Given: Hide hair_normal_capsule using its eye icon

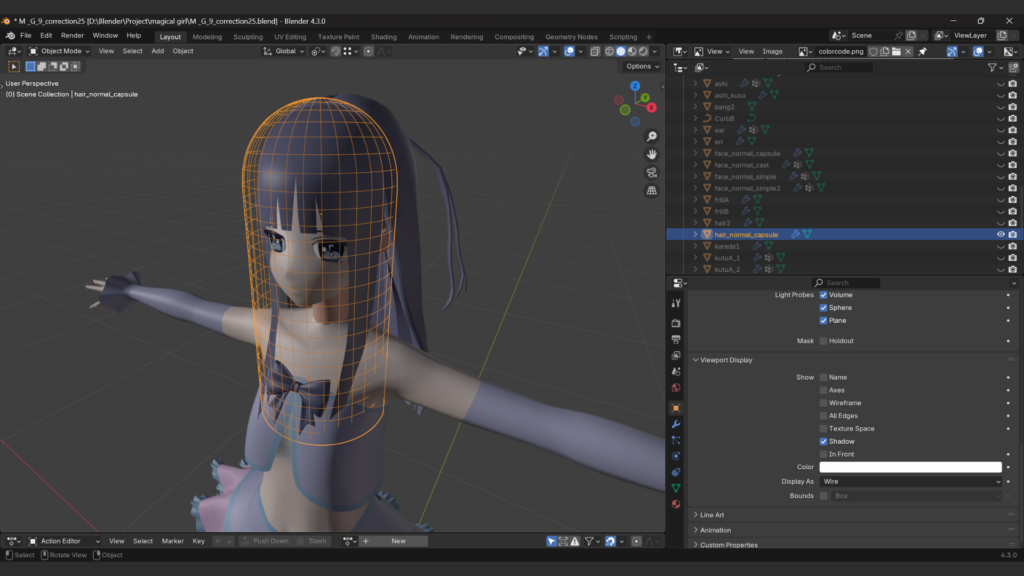Looking at the screenshot, I should coord(1000,234).
